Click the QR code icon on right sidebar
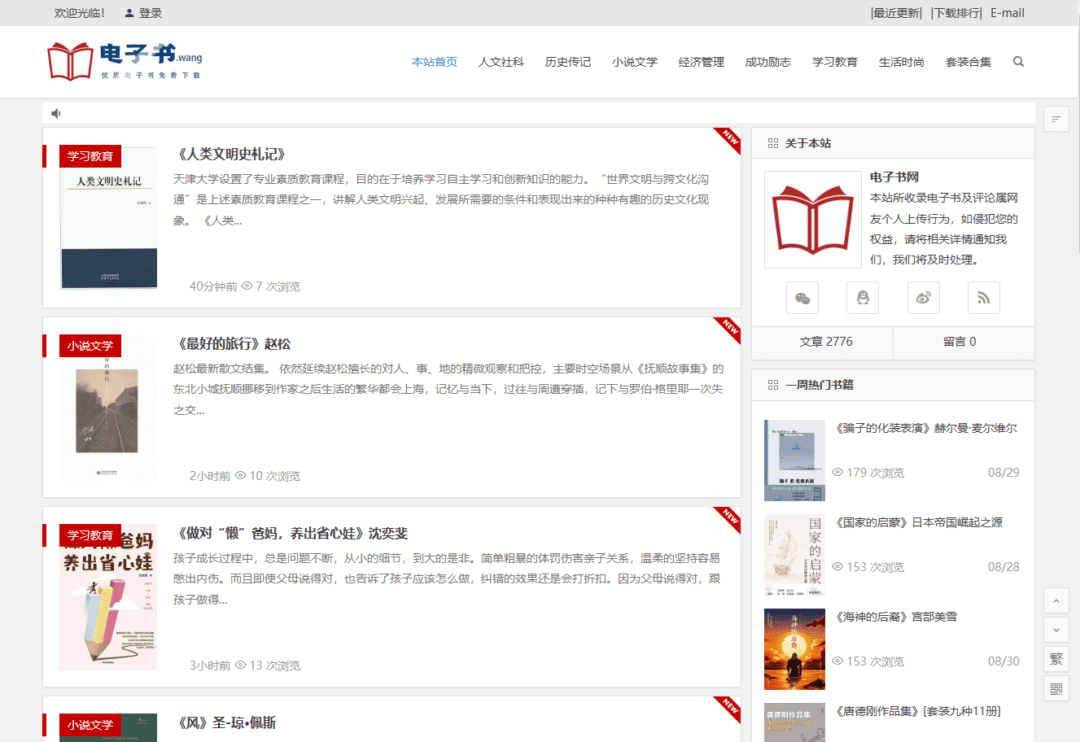The width and height of the screenshot is (1080, 742). click(x=1056, y=689)
